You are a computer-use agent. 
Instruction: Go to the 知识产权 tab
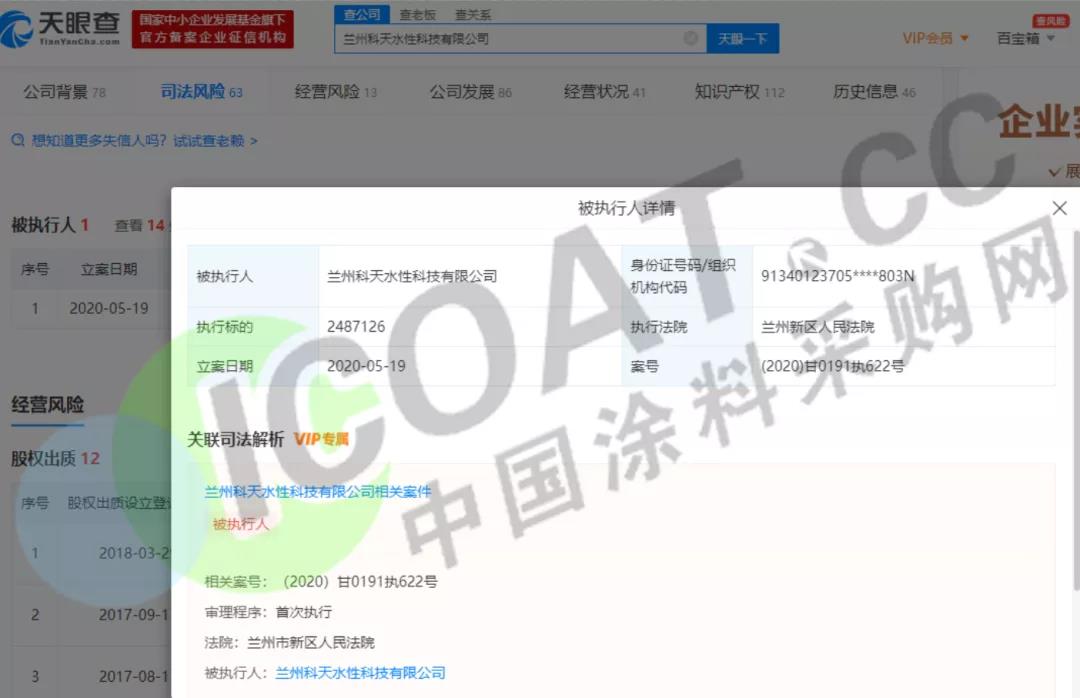click(739, 92)
